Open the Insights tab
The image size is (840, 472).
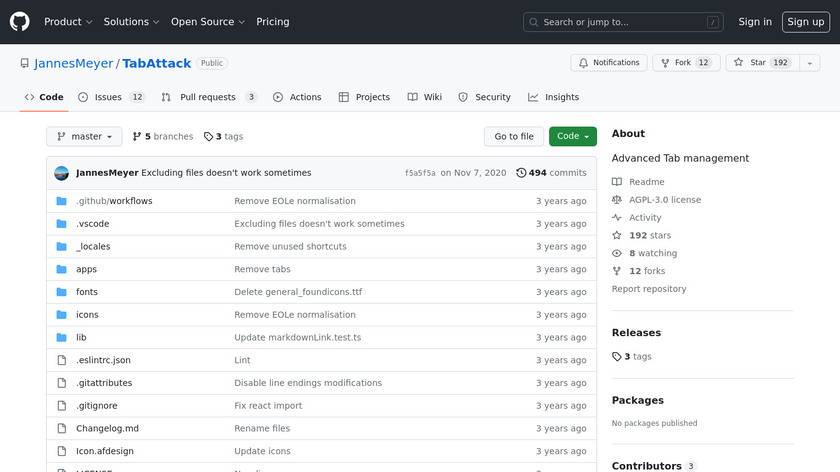(553, 97)
